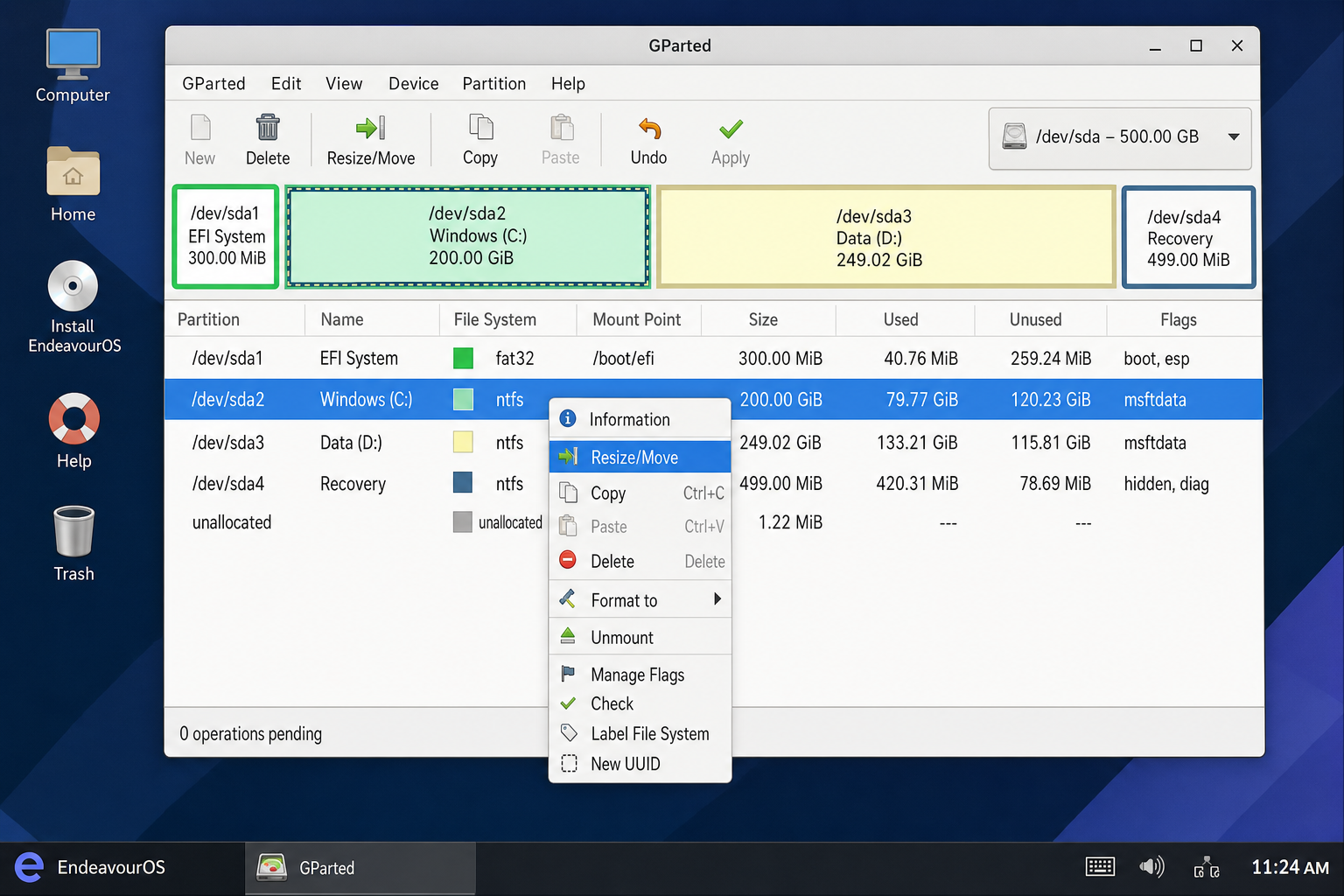Click the gray unallocated color swatch

pos(463,521)
